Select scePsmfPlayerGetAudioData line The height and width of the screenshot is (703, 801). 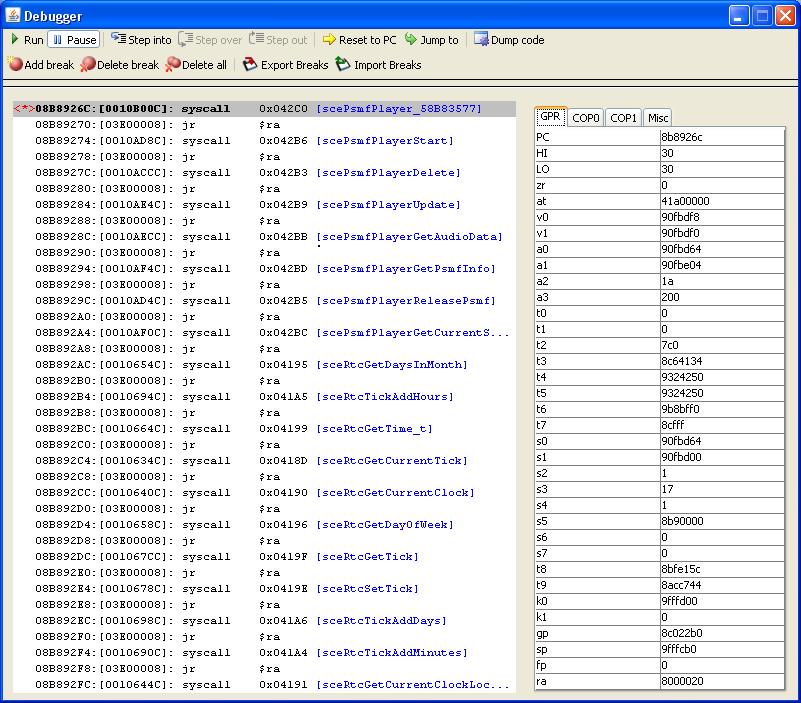click(x=264, y=237)
